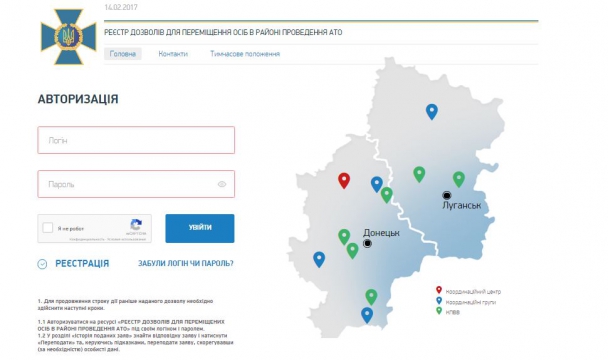
Task: Click the reCAPTCHA logo icon
Action: click(136, 225)
